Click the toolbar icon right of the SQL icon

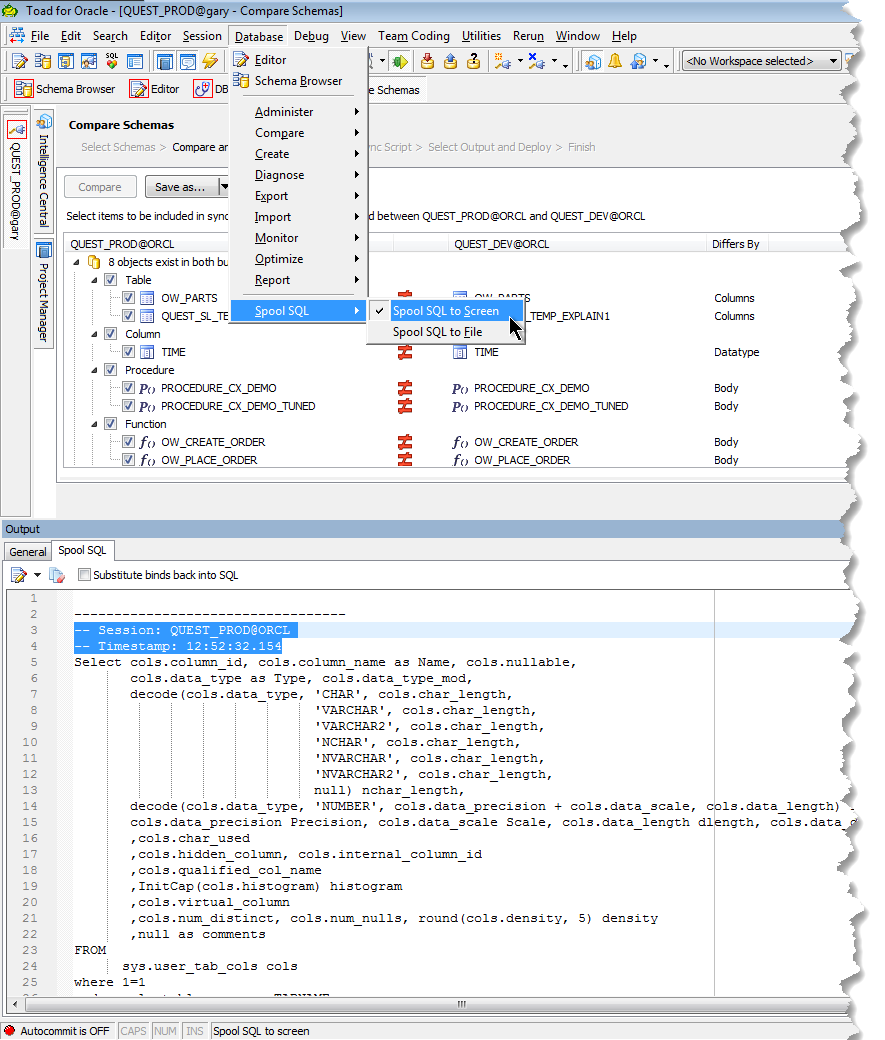[135, 62]
